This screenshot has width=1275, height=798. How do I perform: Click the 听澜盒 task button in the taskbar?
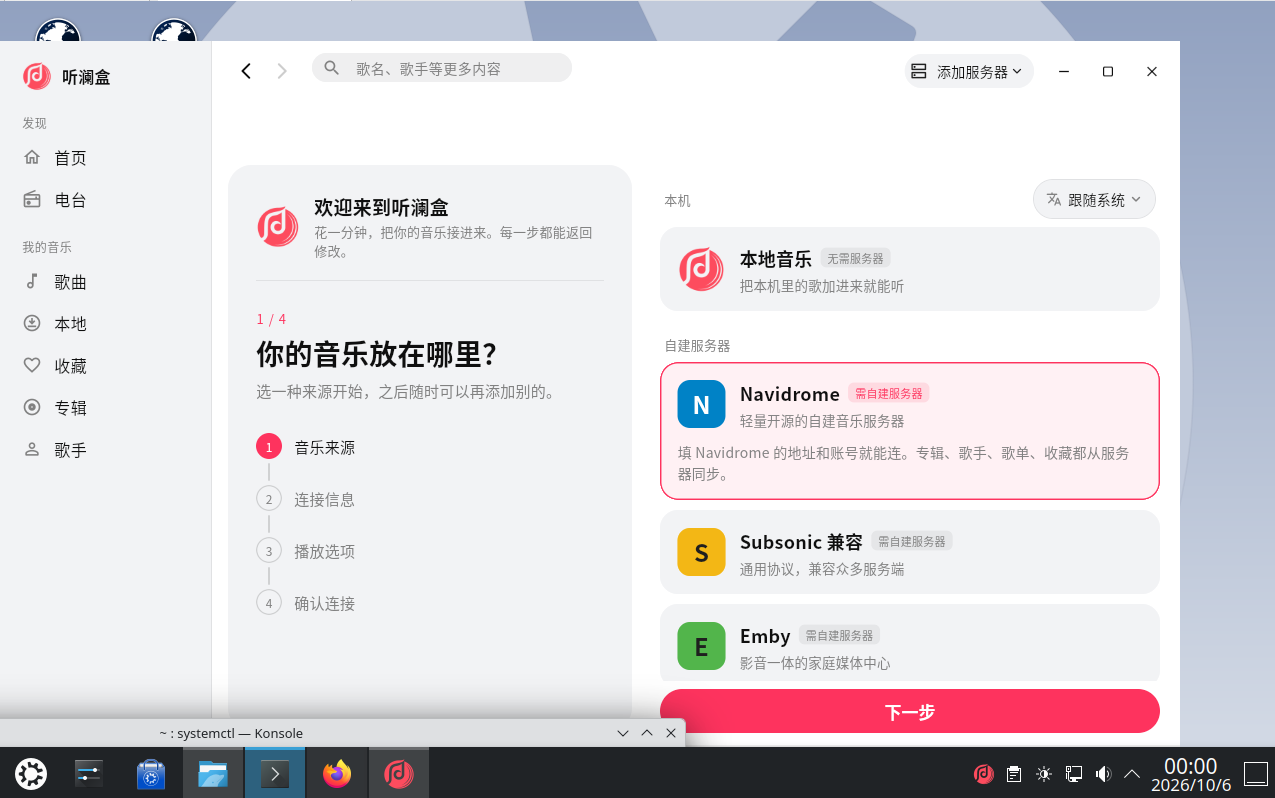coord(399,773)
